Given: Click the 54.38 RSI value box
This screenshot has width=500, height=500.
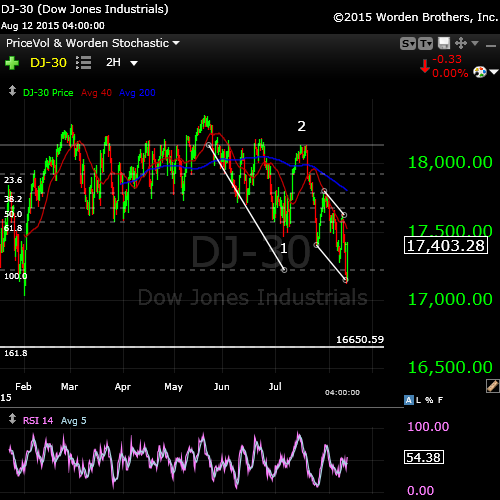Looking at the screenshot, I should [424, 457].
